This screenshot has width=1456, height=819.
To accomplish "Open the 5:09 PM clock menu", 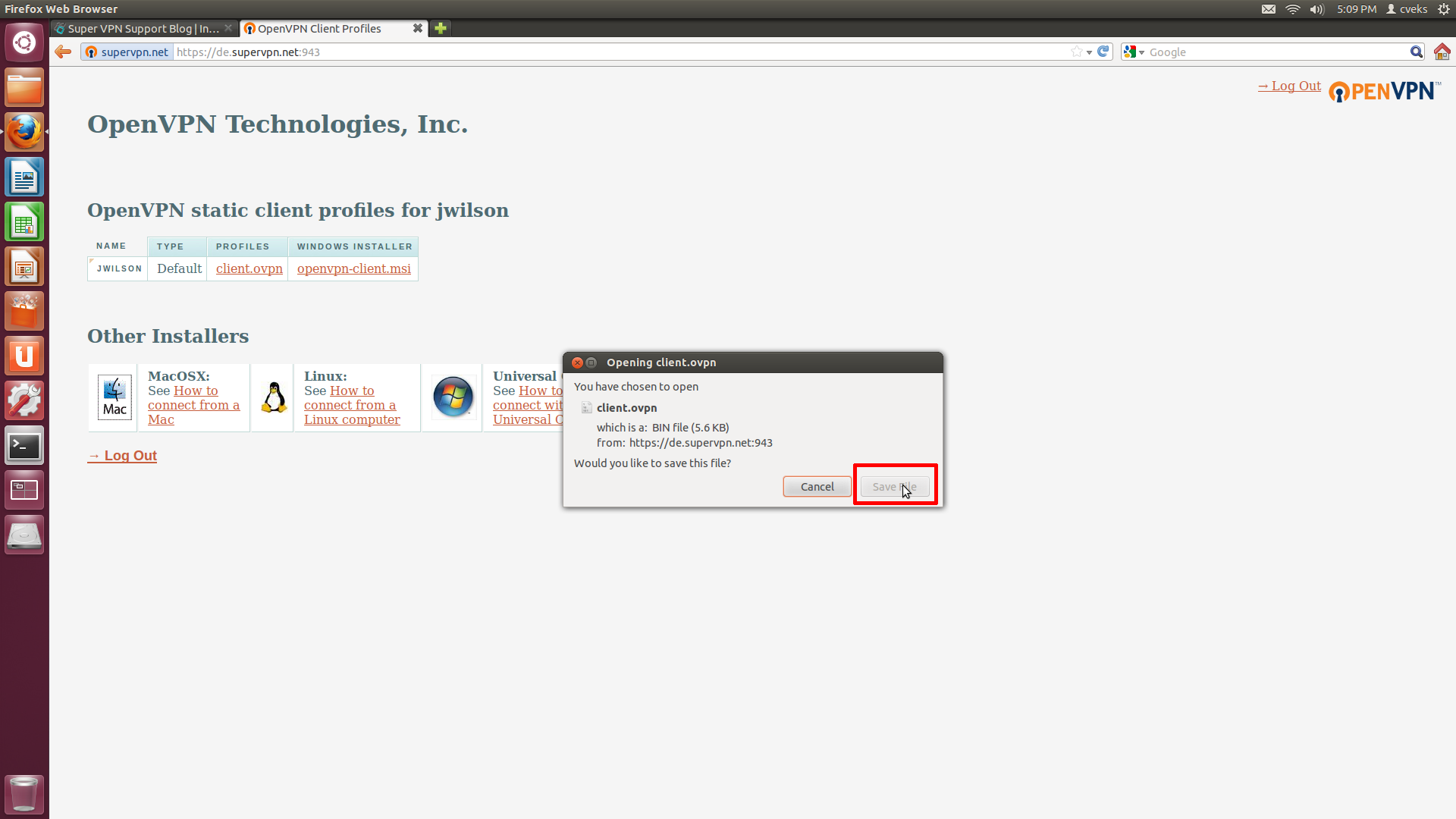I will pos(1356,9).
